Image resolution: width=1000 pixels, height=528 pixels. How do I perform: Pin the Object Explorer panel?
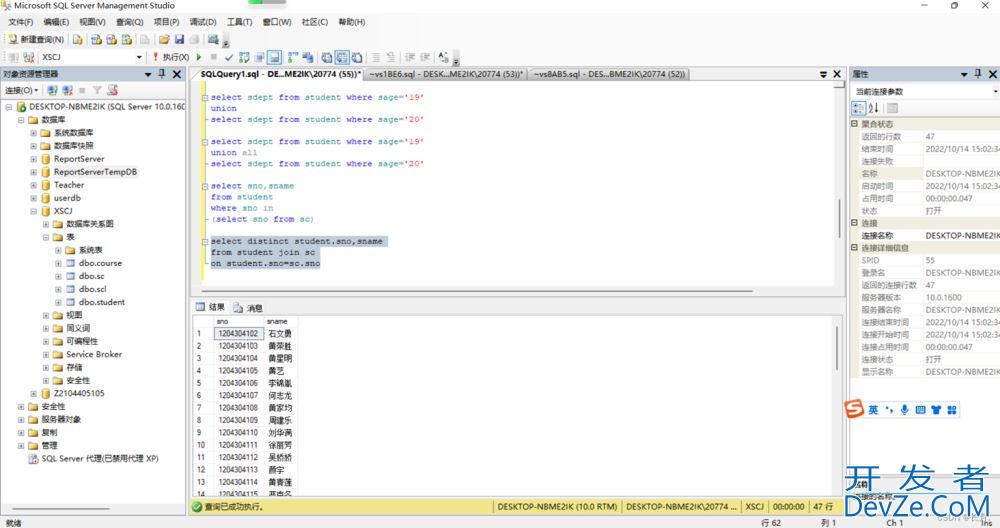[161, 74]
